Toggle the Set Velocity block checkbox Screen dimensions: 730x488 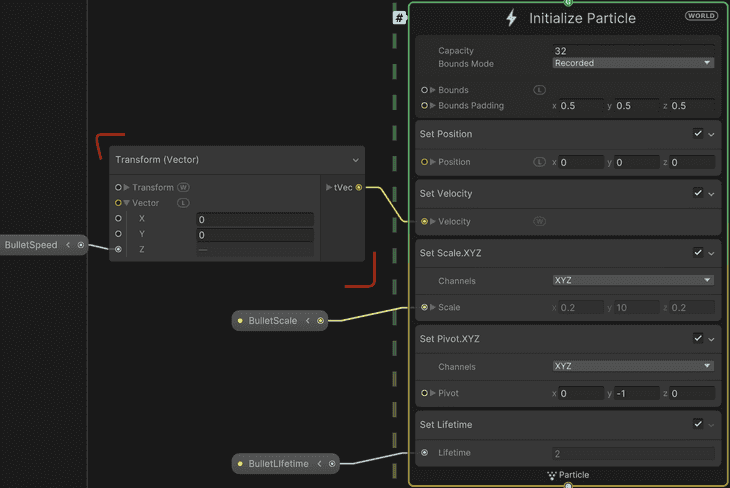coord(697,193)
